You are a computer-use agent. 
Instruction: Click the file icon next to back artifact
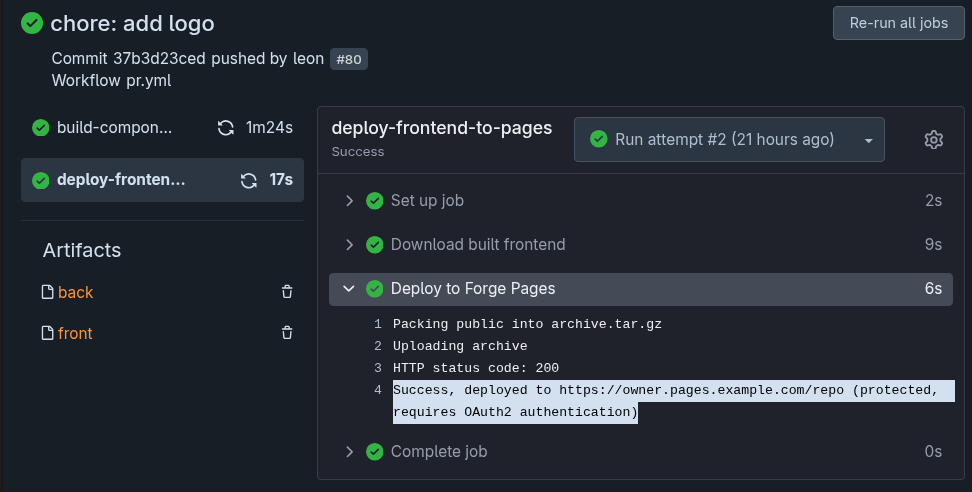(x=47, y=292)
